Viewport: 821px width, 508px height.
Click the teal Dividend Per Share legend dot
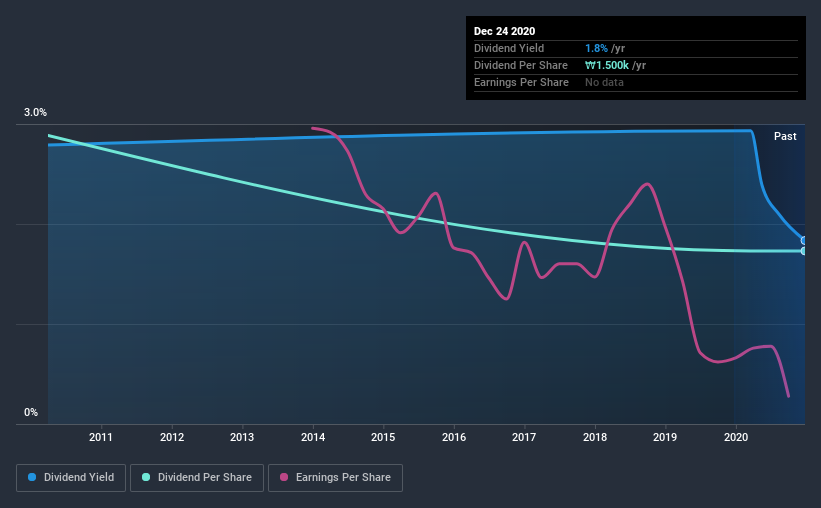[146, 477]
